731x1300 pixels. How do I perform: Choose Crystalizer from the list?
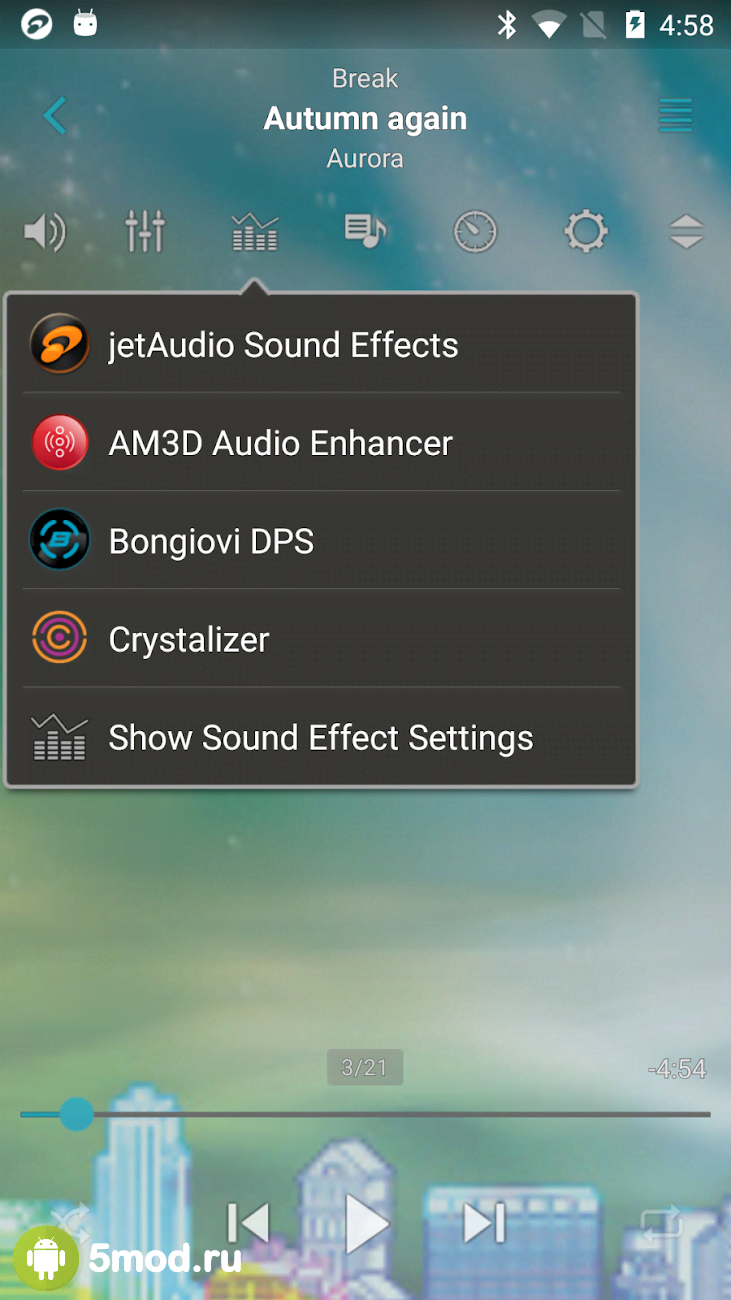(321, 639)
